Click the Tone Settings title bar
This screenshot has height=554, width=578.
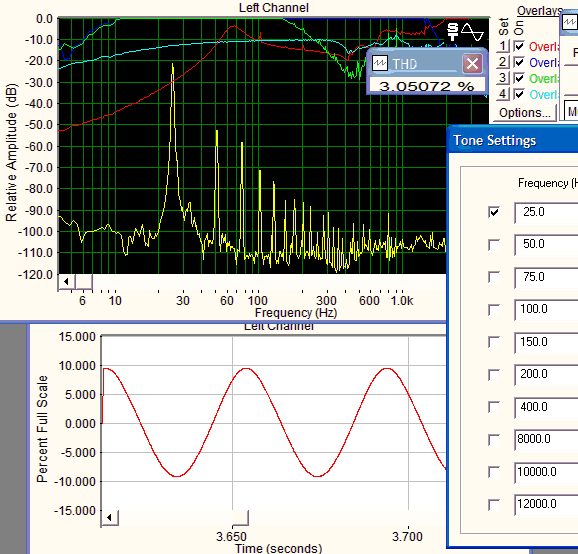(513, 140)
